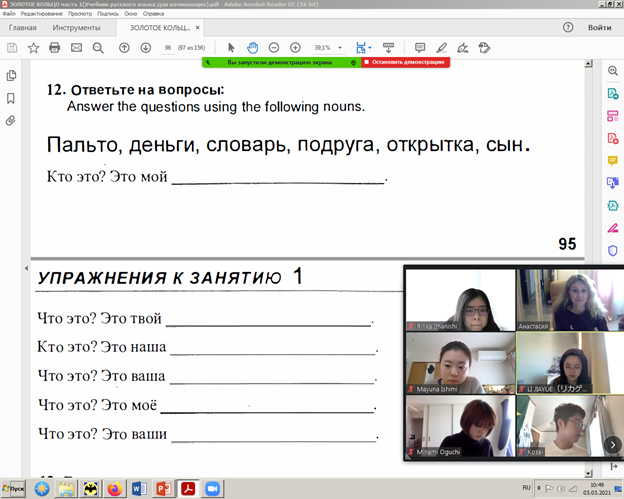
Task: Select the arrow Selection tool
Action: pyautogui.click(x=231, y=47)
